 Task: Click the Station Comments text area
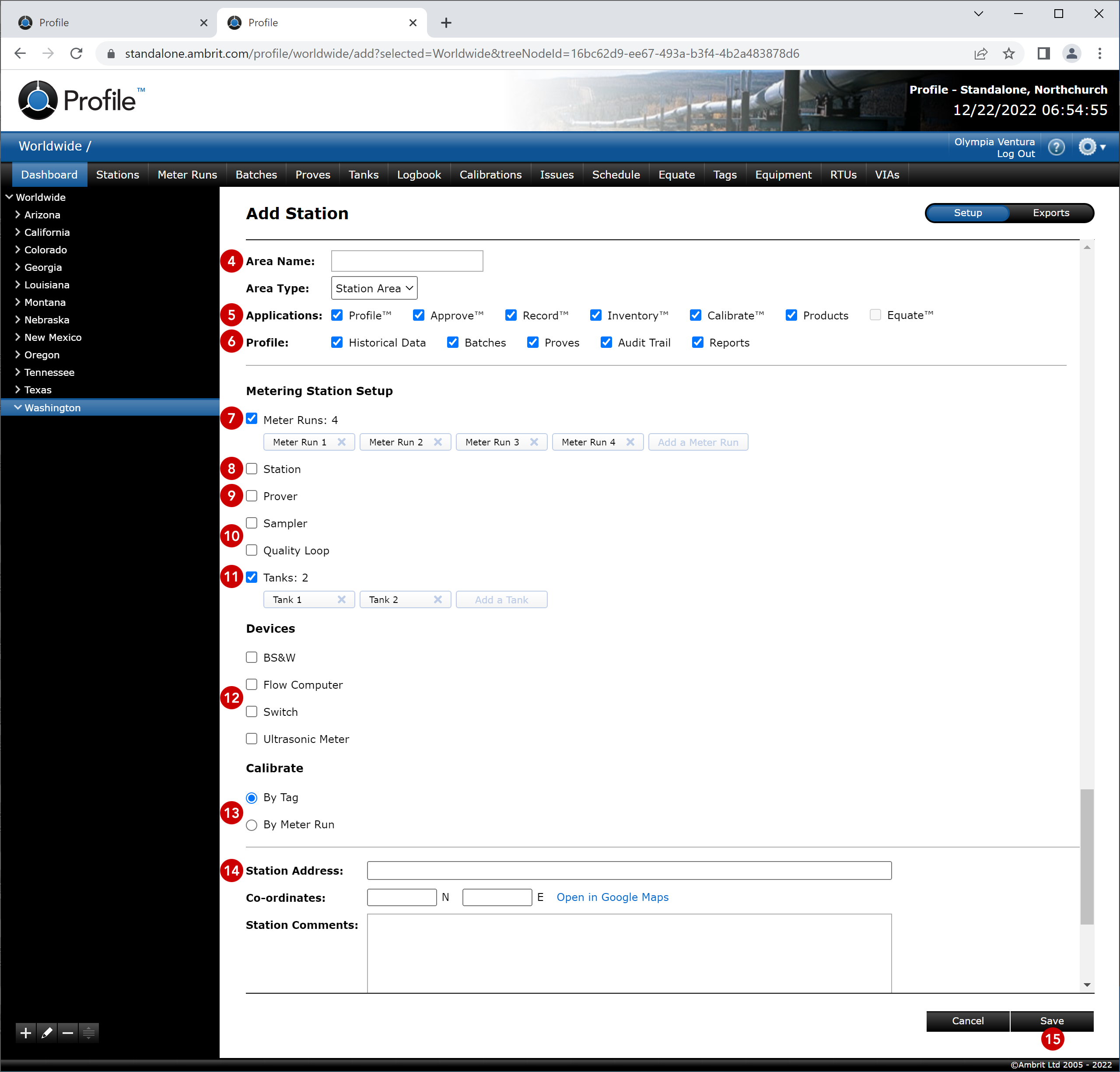pyautogui.click(x=629, y=953)
